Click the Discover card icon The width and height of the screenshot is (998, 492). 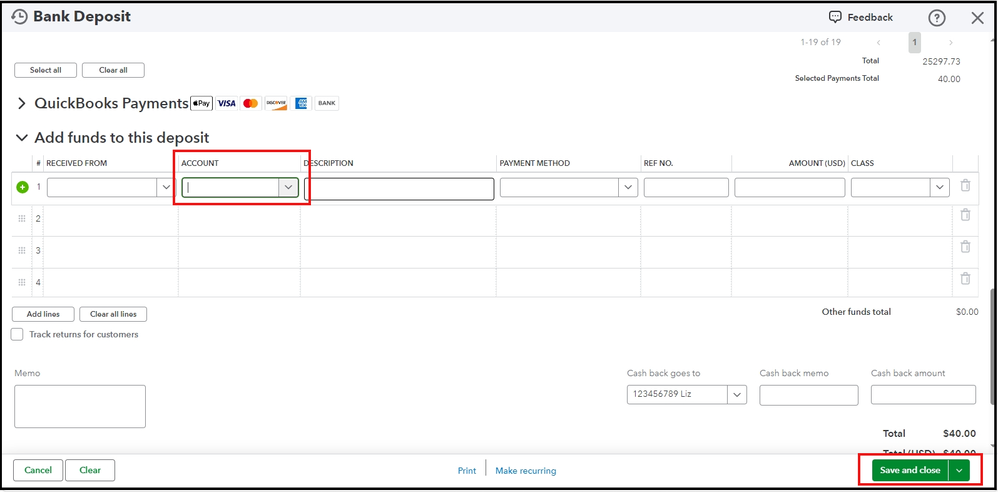pyautogui.click(x=276, y=103)
